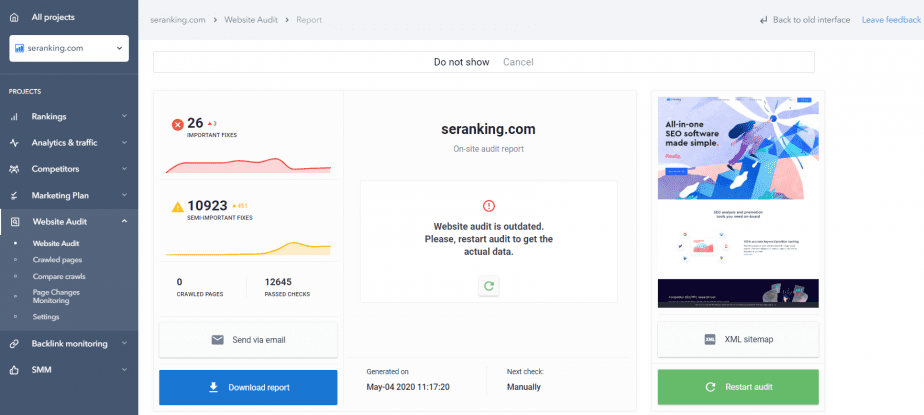Click the 10923 semi-important fixes count

(x=207, y=206)
